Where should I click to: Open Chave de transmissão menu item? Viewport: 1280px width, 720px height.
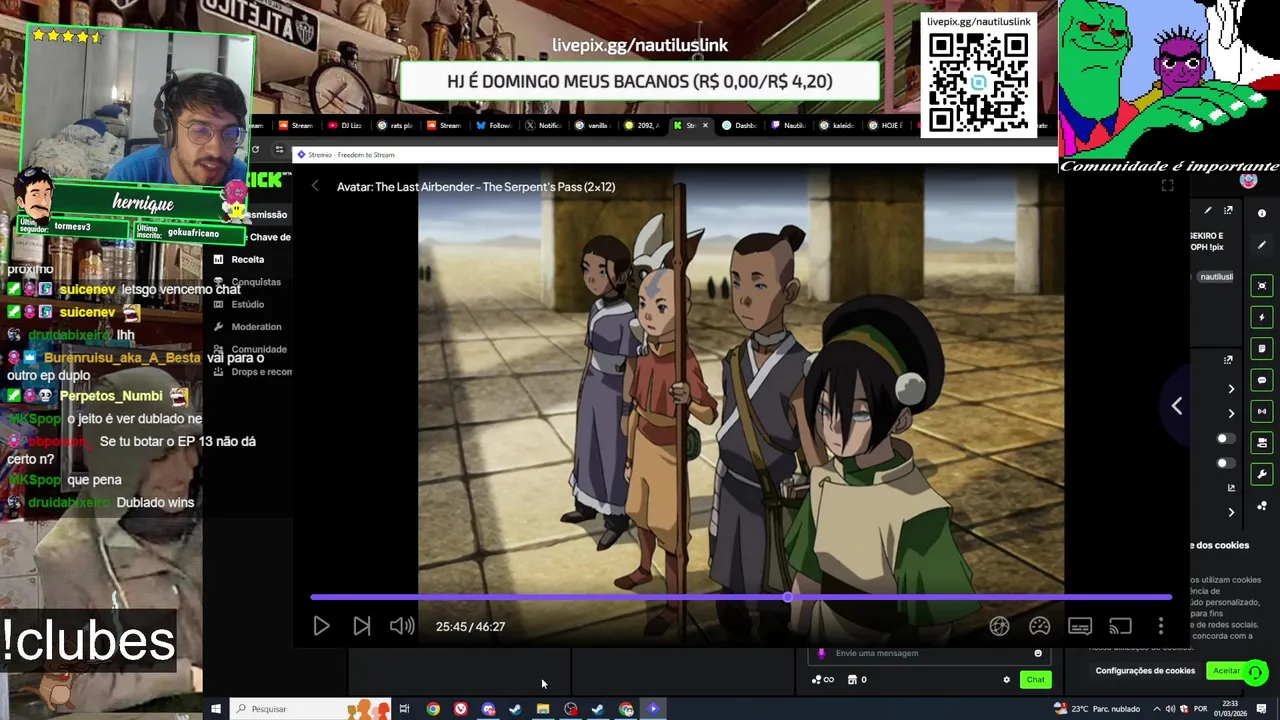click(270, 237)
